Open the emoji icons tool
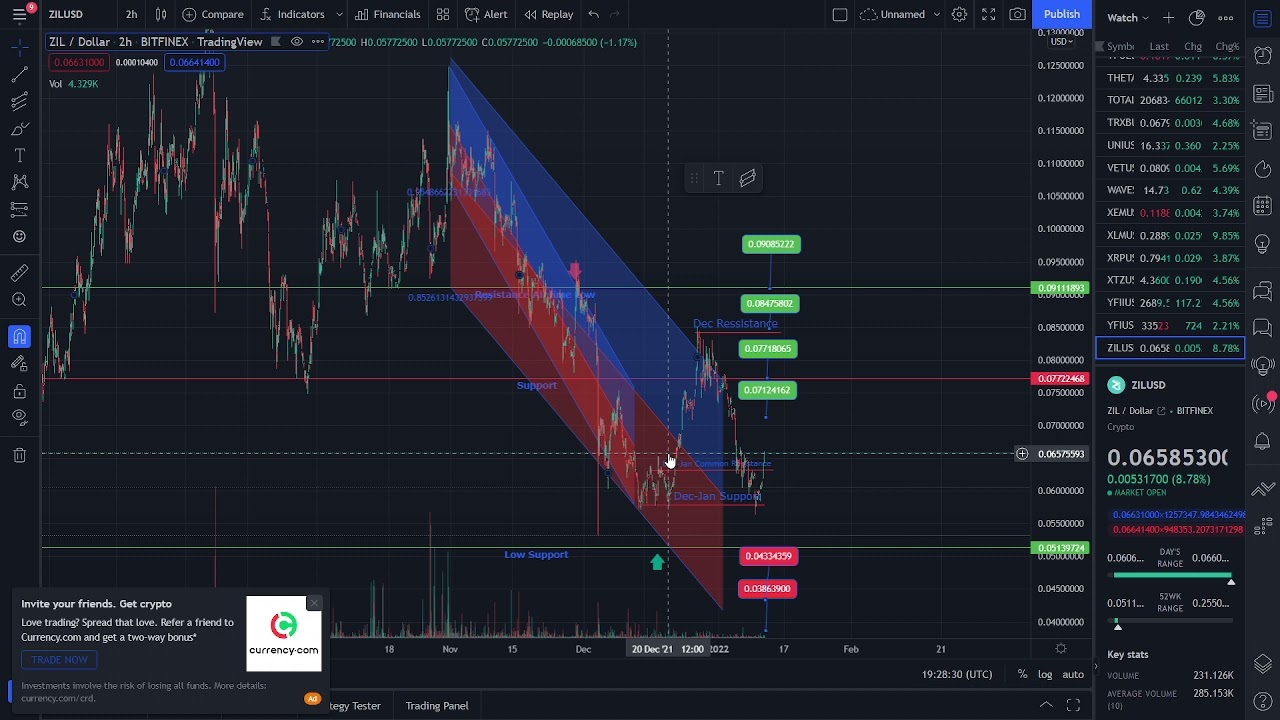The image size is (1280, 720). pyautogui.click(x=19, y=236)
